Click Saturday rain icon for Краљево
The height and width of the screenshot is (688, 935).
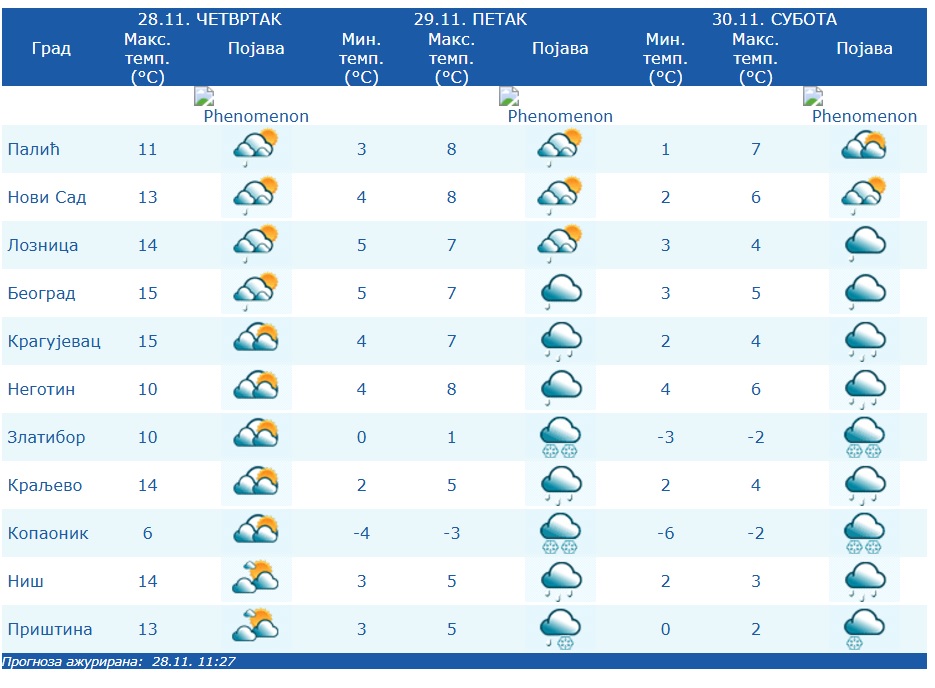point(864,486)
